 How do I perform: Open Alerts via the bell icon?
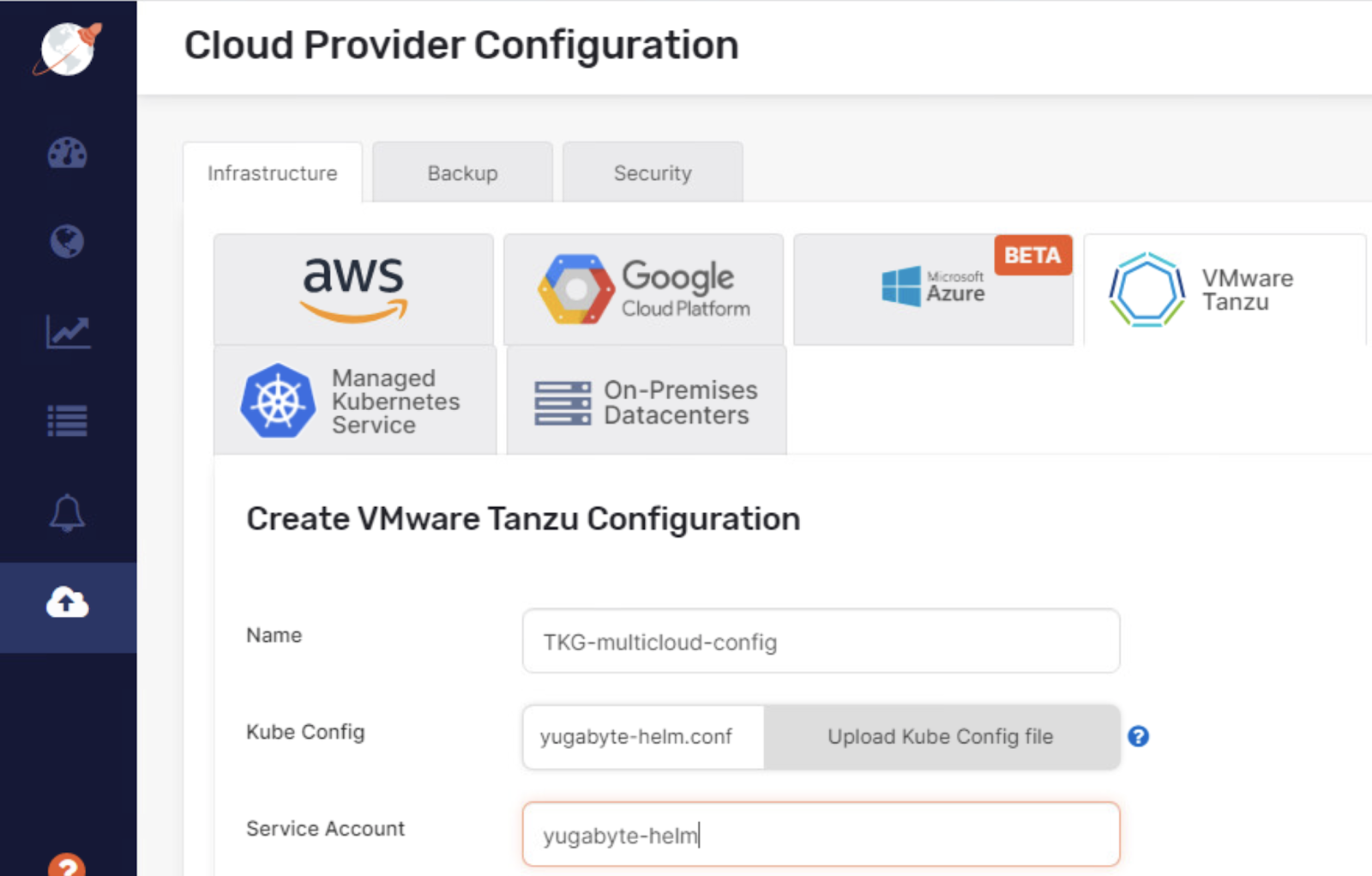(68, 512)
